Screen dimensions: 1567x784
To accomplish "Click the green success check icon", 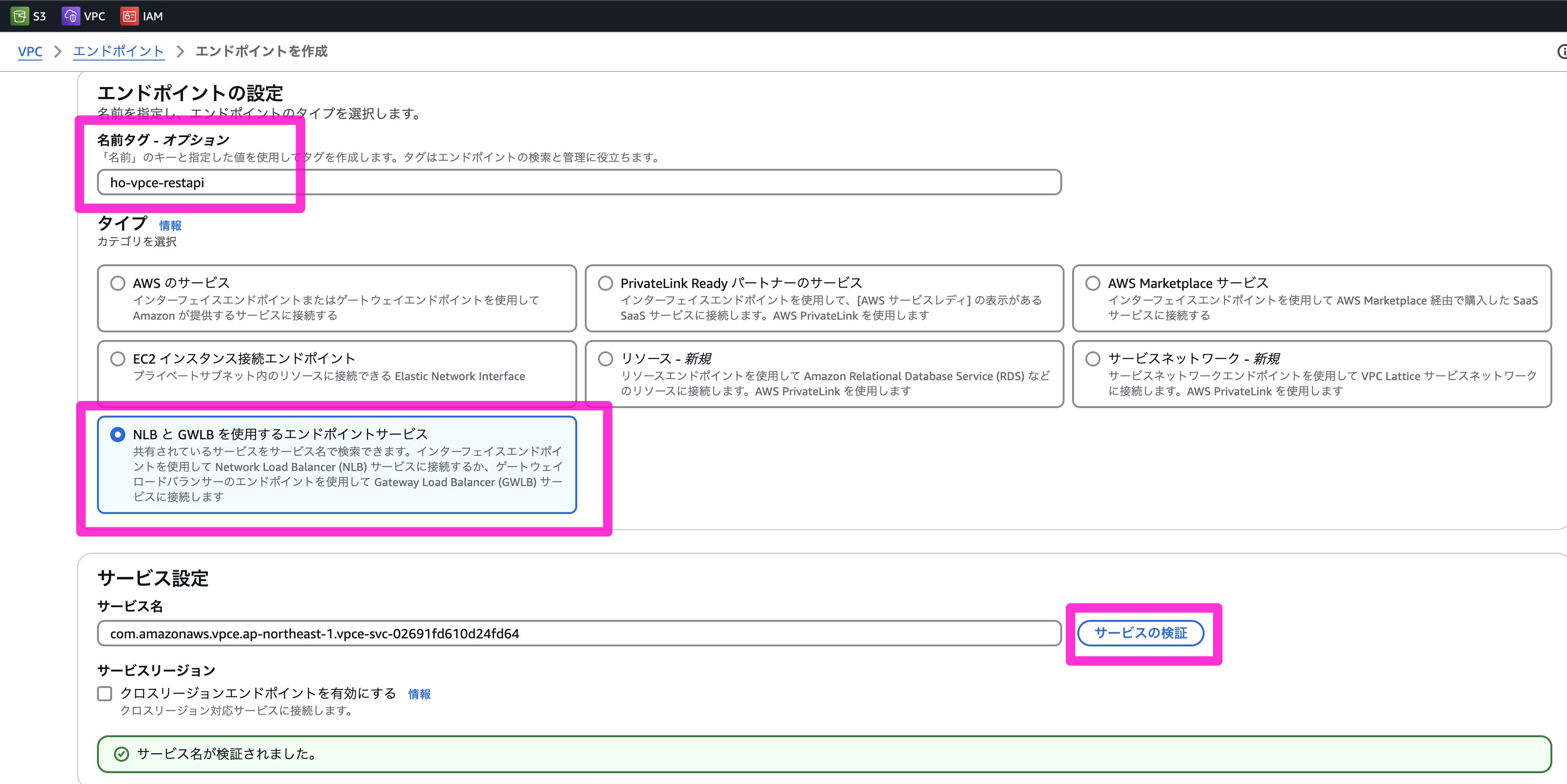I will [122, 754].
